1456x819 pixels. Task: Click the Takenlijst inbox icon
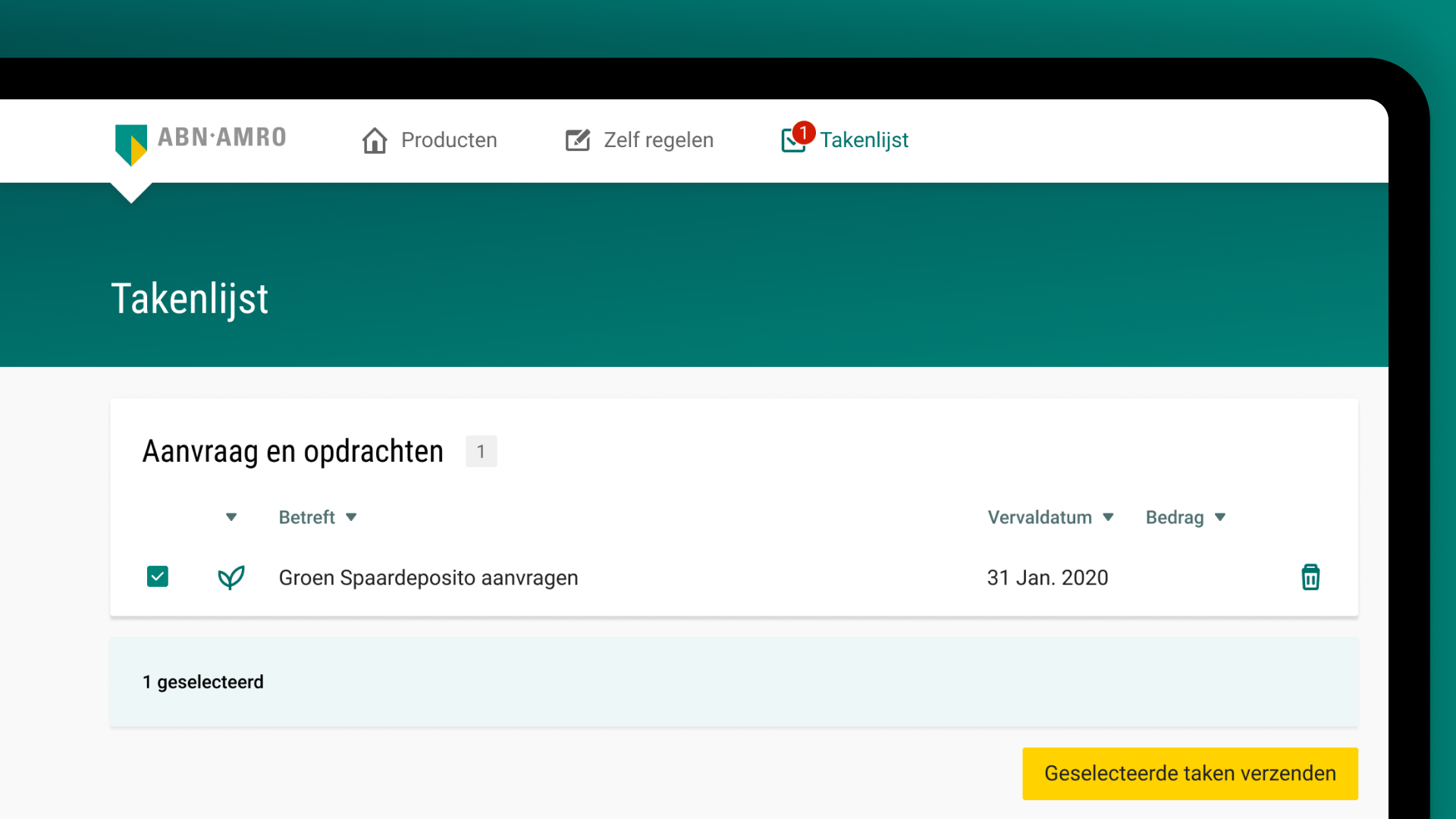[792, 141]
